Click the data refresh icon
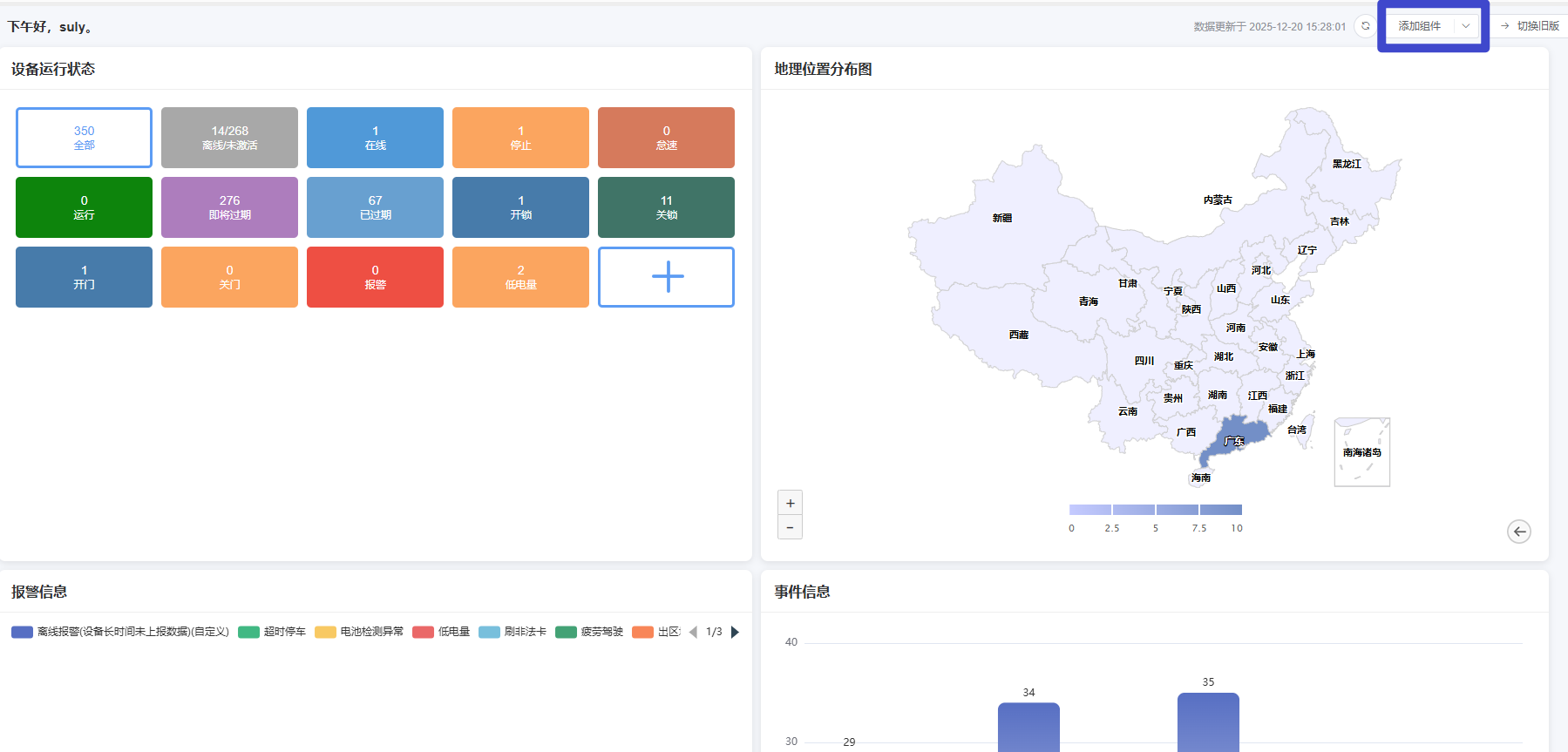1568x752 pixels. pyautogui.click(x=1365, y=26)
